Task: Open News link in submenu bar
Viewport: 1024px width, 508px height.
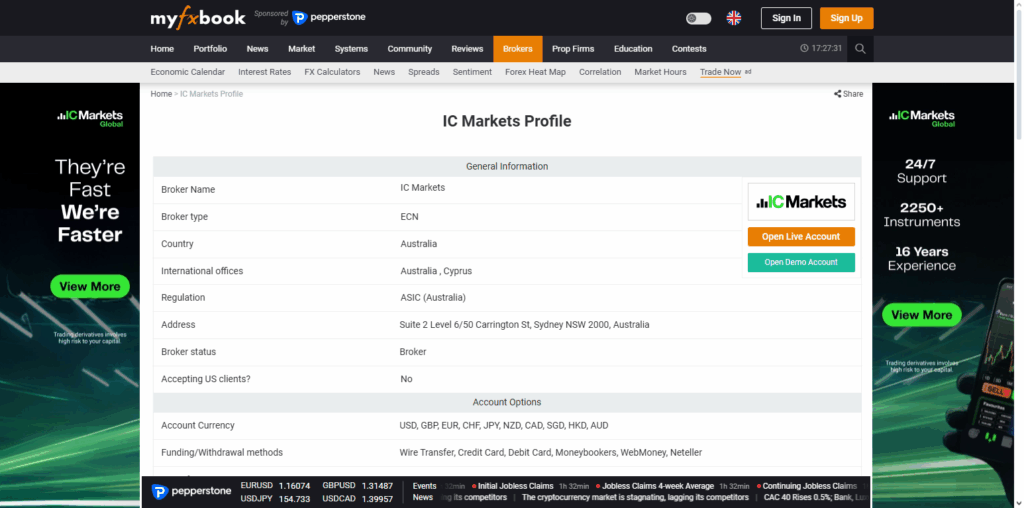Action: click(384, 72)
